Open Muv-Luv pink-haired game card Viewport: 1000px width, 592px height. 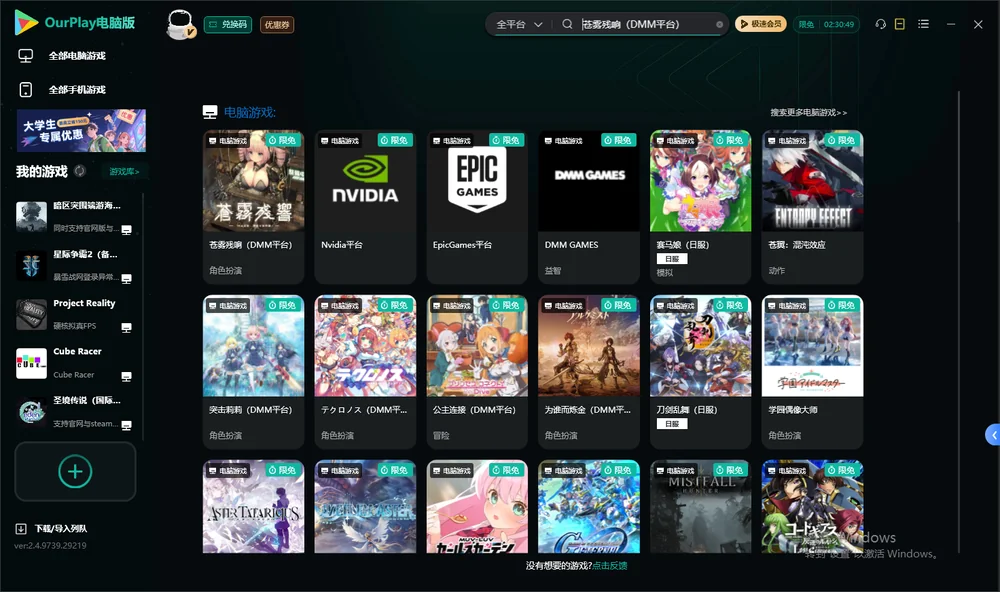tap(477, 507)
